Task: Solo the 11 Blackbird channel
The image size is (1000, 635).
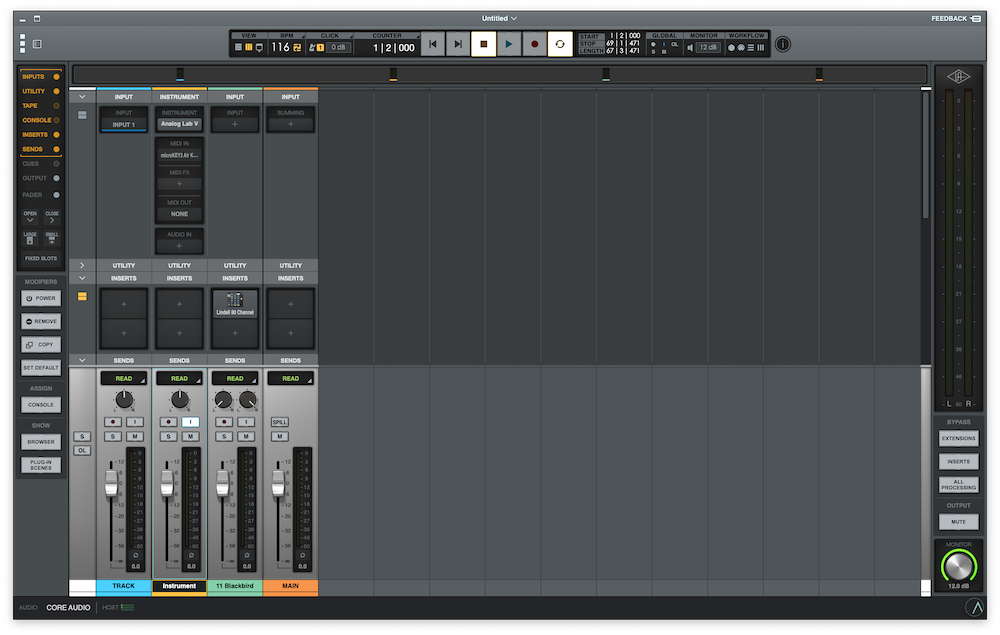Action: point(224,436)
